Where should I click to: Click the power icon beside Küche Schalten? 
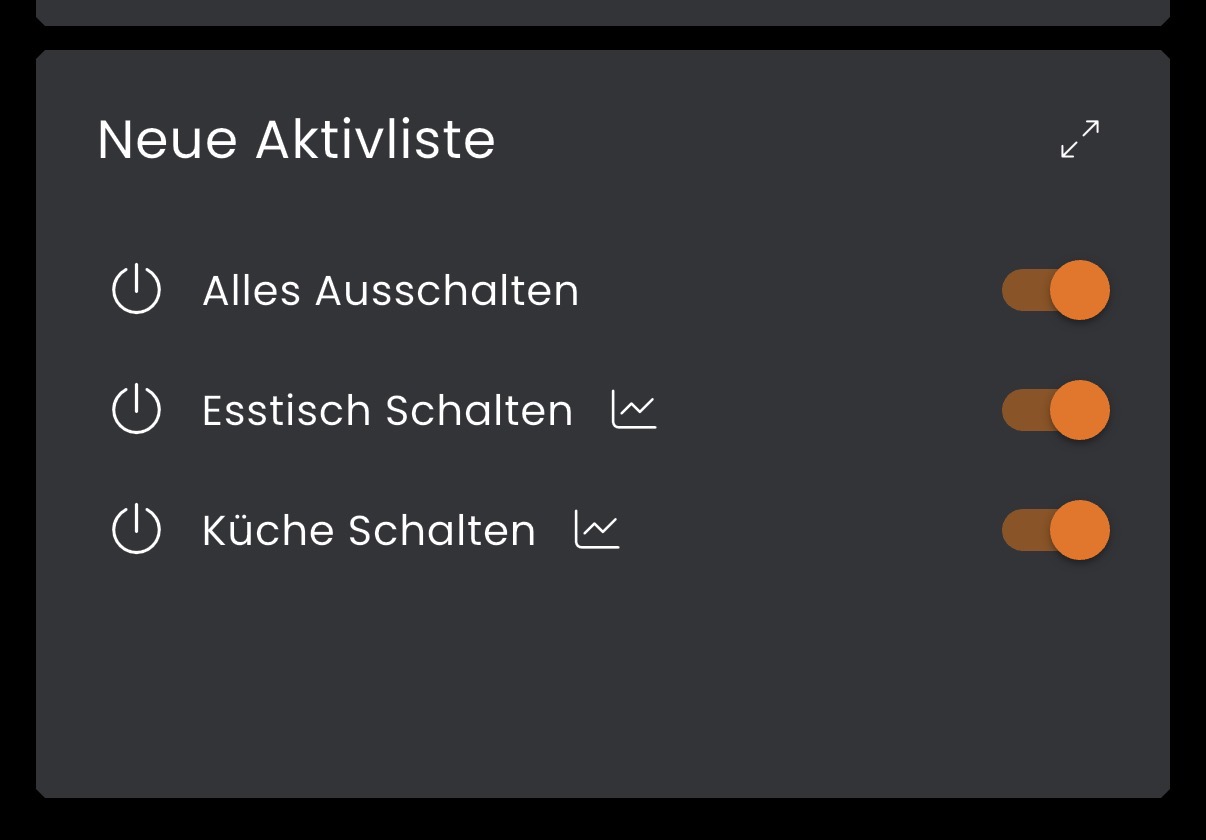(x=136, y=530)
